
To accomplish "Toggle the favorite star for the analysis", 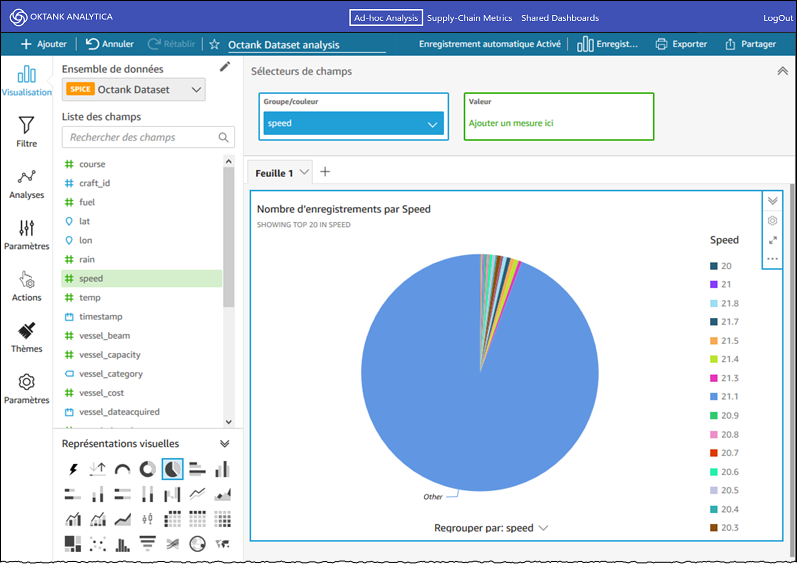I will [x=214, y=44].
